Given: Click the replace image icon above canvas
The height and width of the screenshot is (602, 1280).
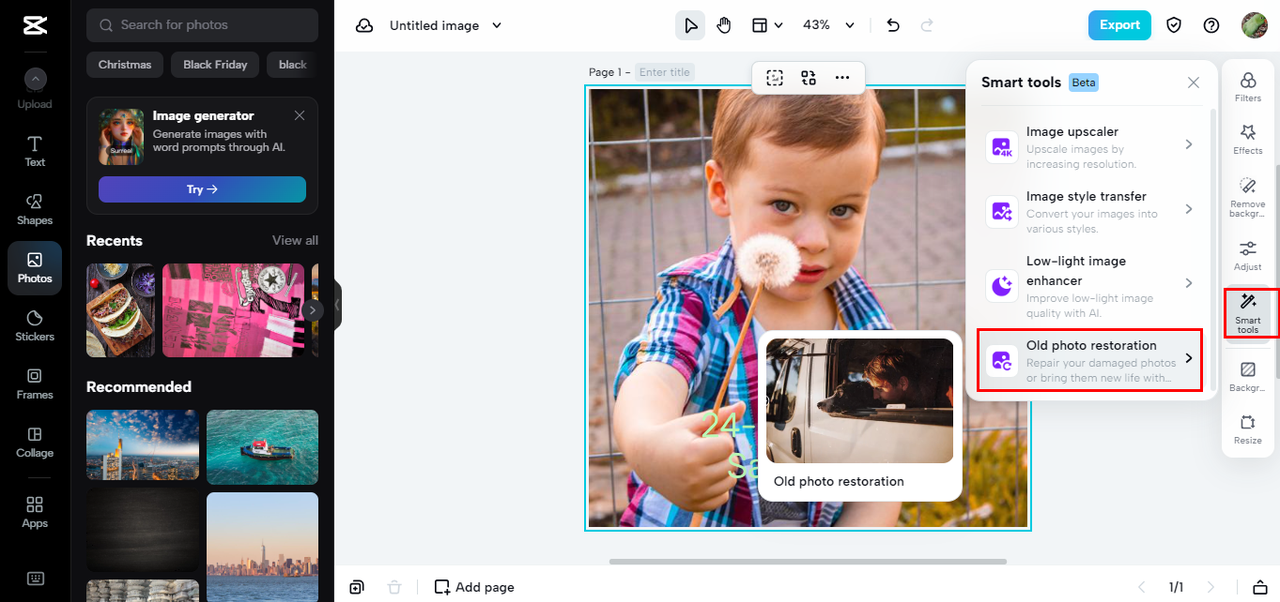Looking at the screenshot, I should 808,77.
